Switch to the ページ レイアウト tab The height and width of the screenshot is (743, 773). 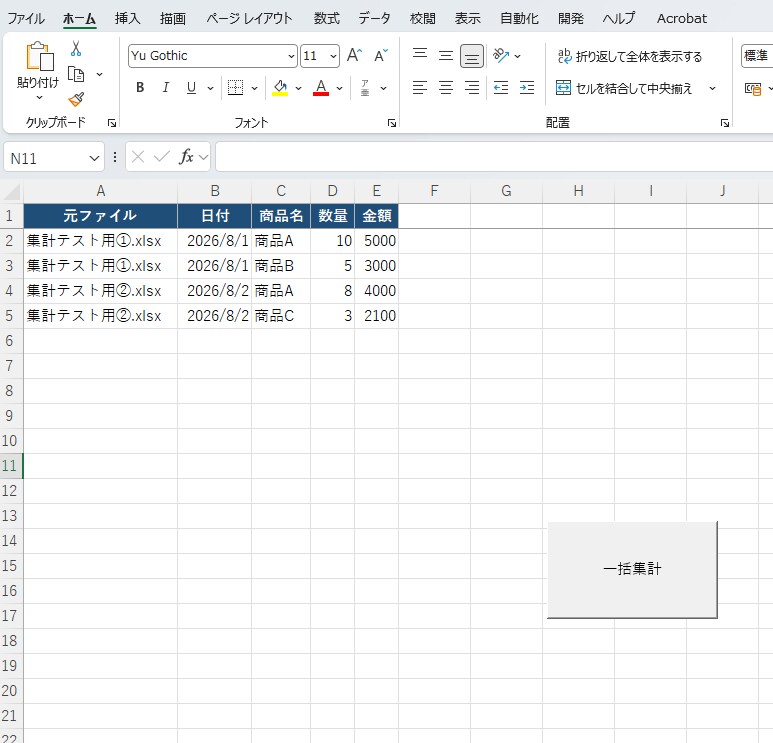coord(249,19)
